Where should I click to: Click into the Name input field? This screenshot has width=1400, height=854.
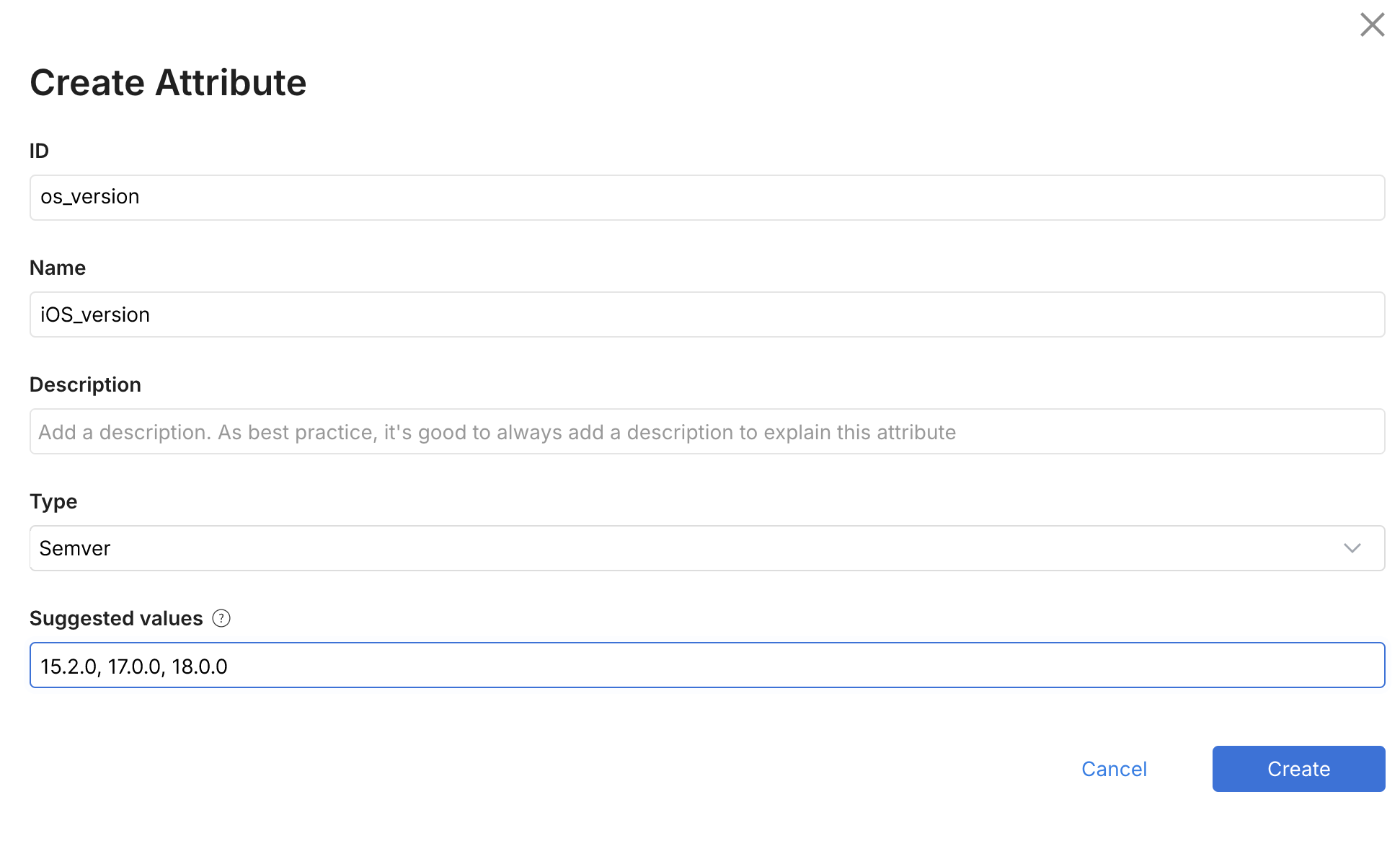[706, 314]
